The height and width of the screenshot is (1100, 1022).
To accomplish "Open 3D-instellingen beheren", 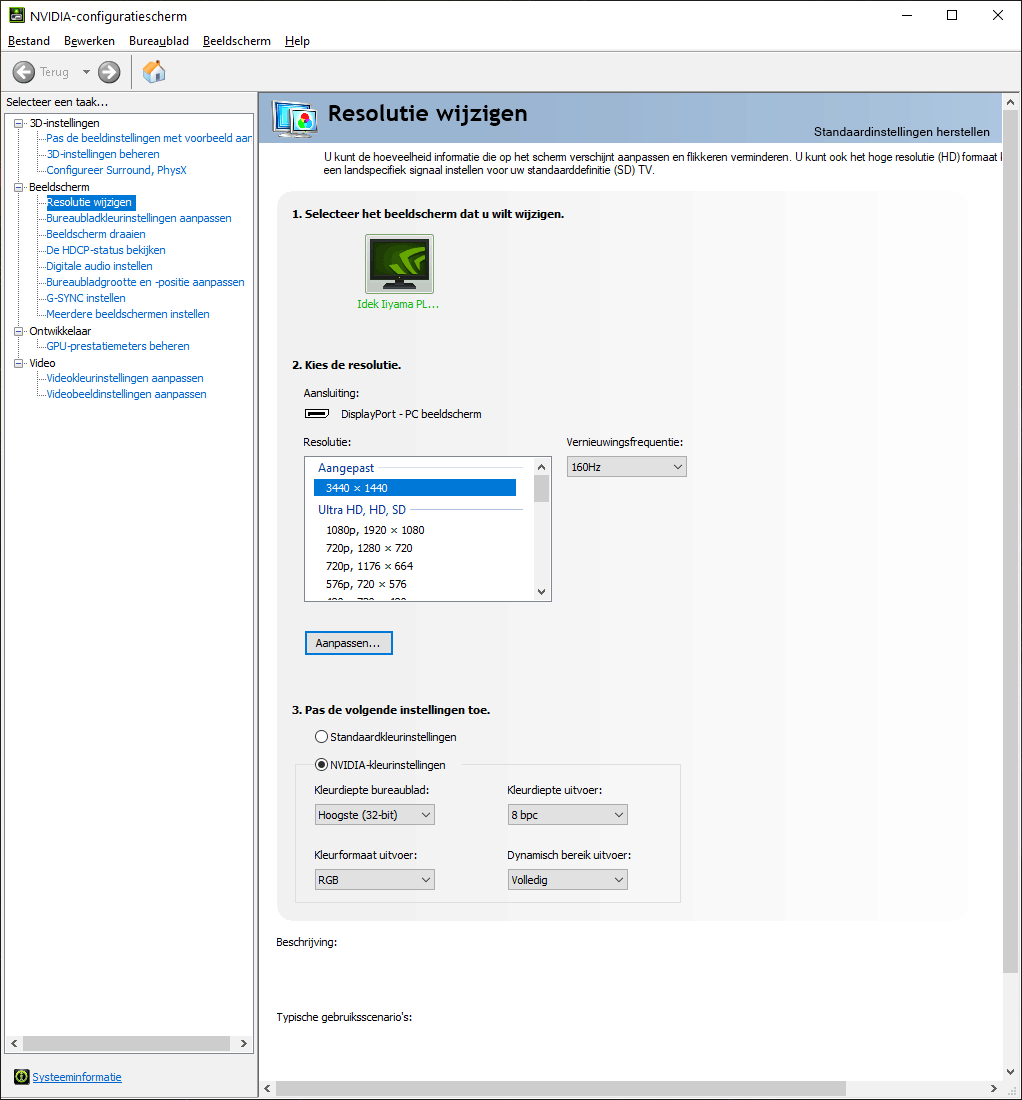I will 103,154.
